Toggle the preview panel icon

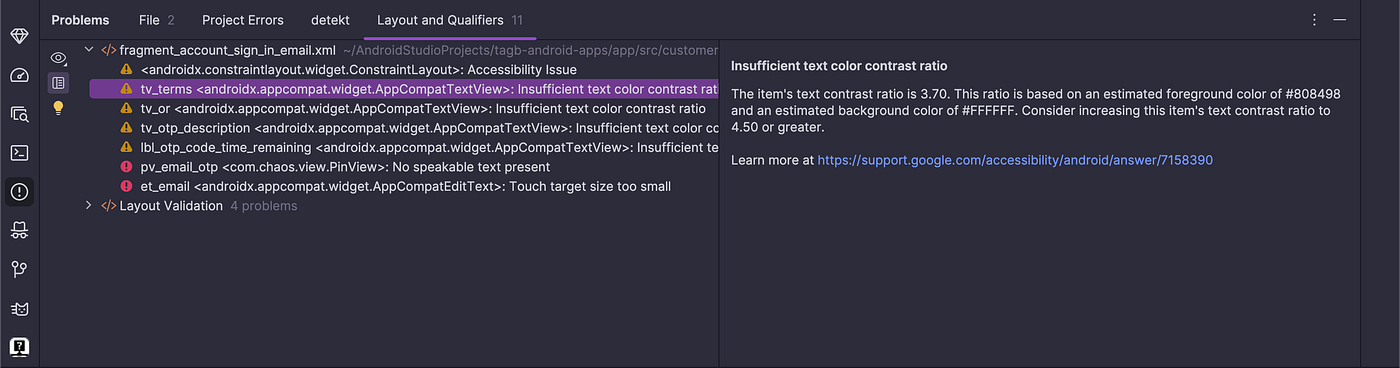(59, 83)
